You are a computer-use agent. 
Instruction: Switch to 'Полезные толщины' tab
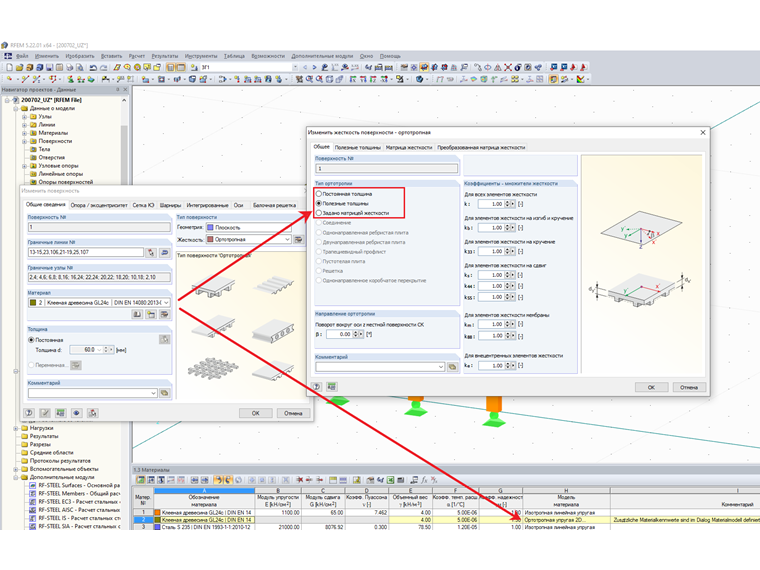click(x=358, y=147)
